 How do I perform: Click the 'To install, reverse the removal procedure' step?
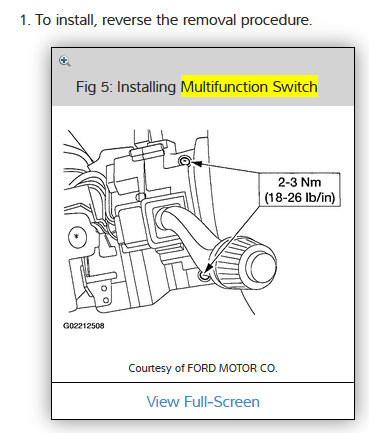166,20
